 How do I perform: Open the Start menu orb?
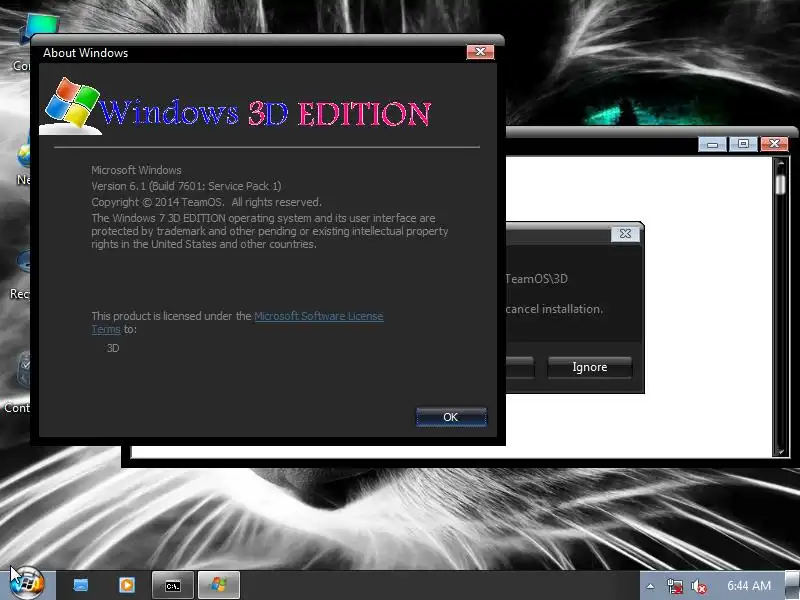pyautogui.click(x=27, y=584)
